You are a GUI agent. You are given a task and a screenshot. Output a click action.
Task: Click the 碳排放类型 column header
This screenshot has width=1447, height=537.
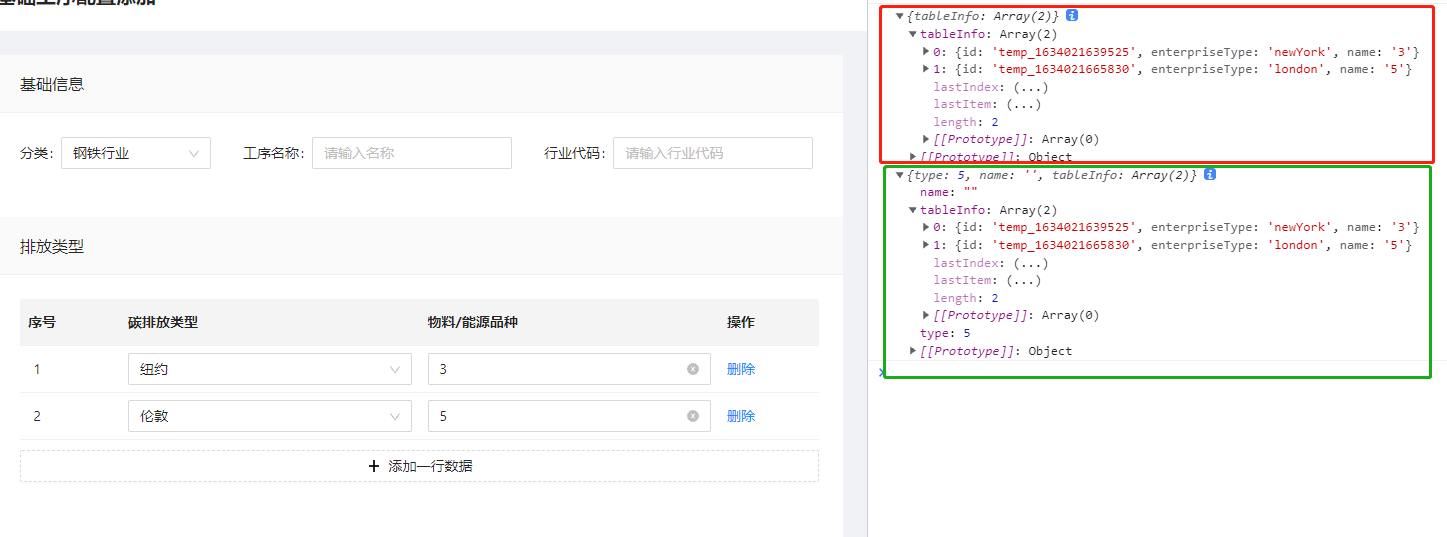(x=163, y=322)
